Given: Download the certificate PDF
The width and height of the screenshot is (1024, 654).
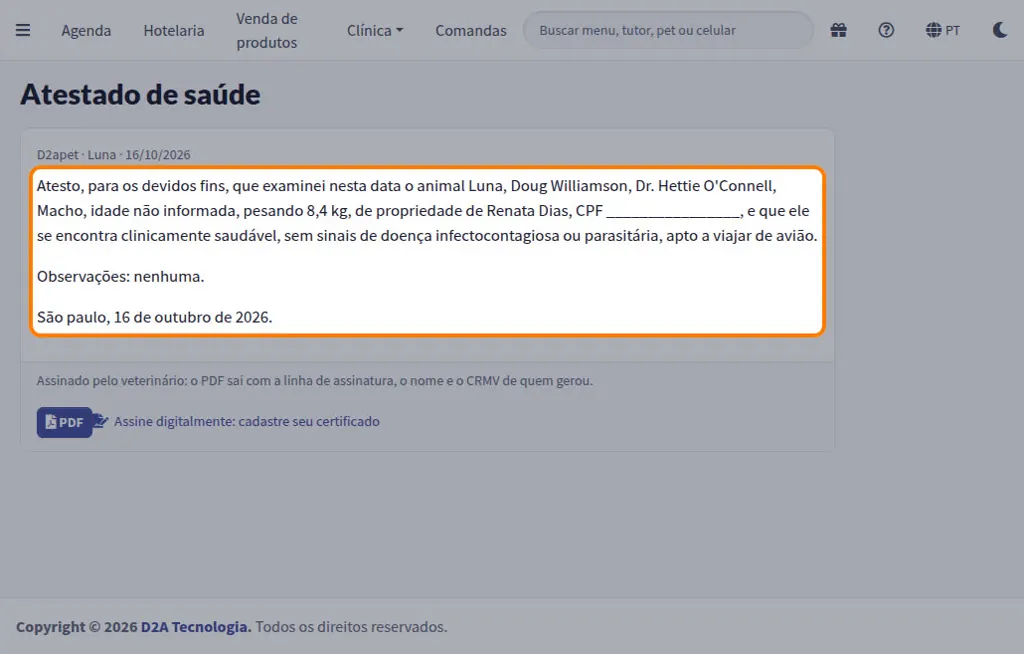Looking at the screenshot, I should pos(64,422).
